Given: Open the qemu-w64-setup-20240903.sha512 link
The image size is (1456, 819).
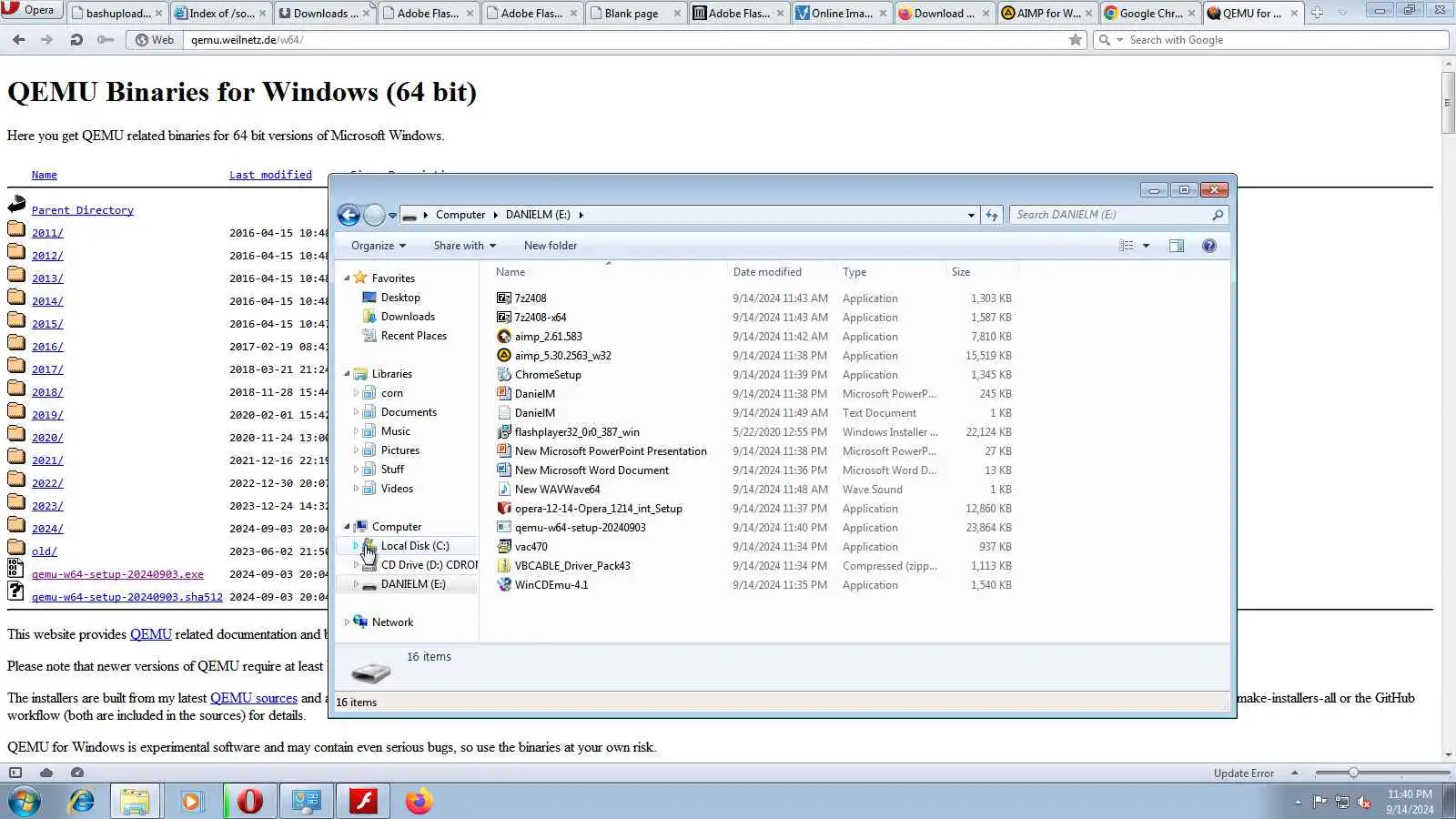Looking at the screenshot, I should point(126,597).
